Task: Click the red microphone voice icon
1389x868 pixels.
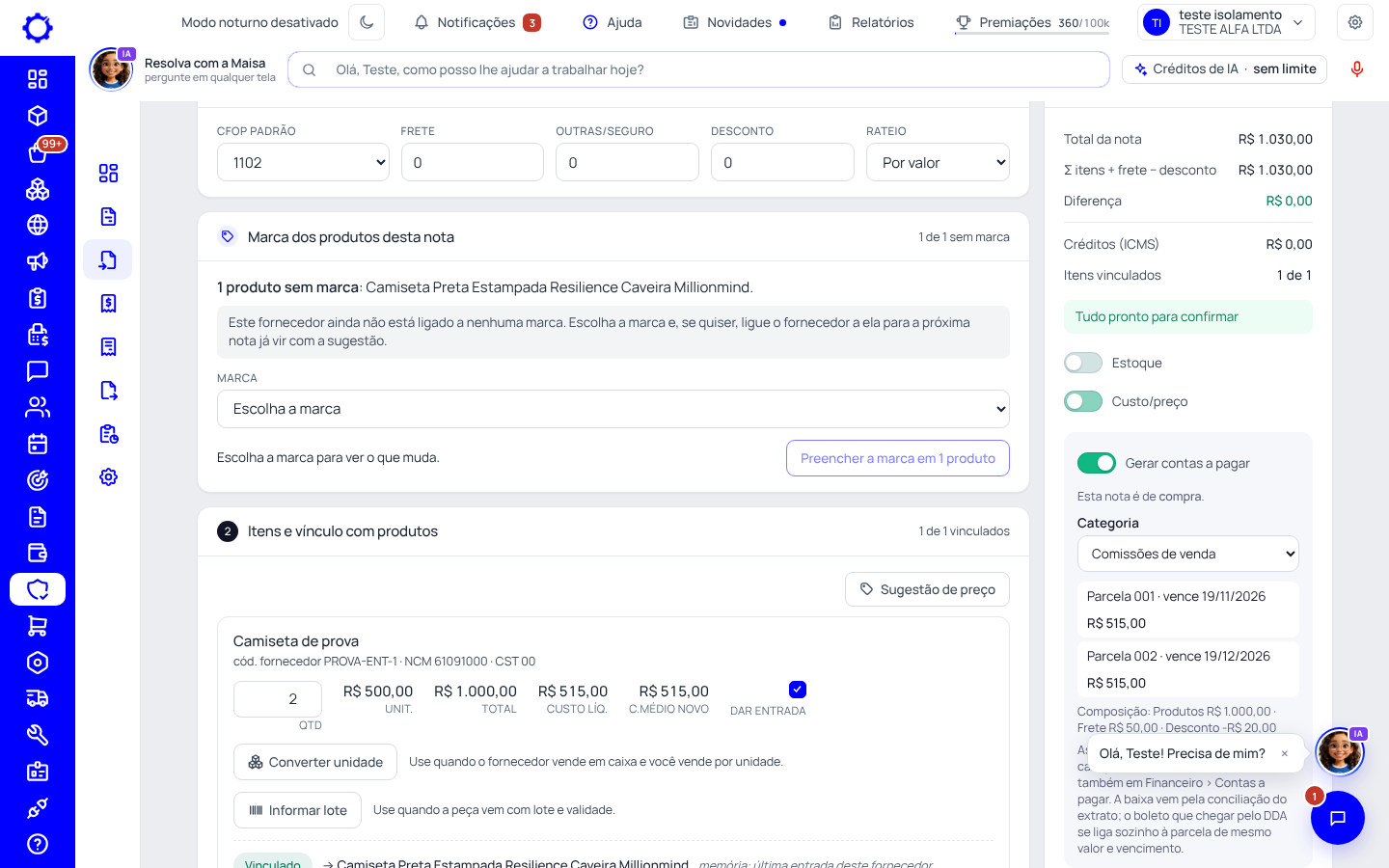Action: click(1357, 69)
